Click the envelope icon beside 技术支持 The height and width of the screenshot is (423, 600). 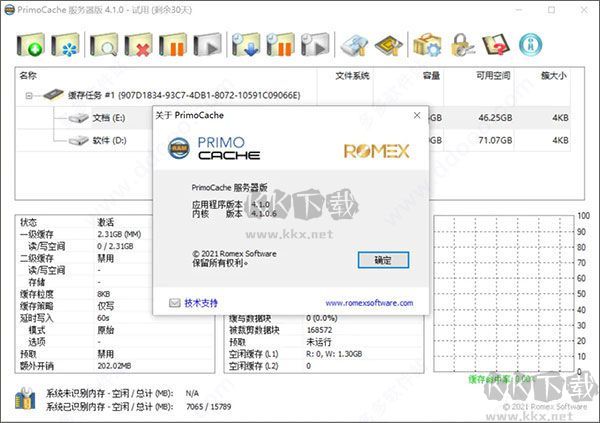tap(174, 303)
